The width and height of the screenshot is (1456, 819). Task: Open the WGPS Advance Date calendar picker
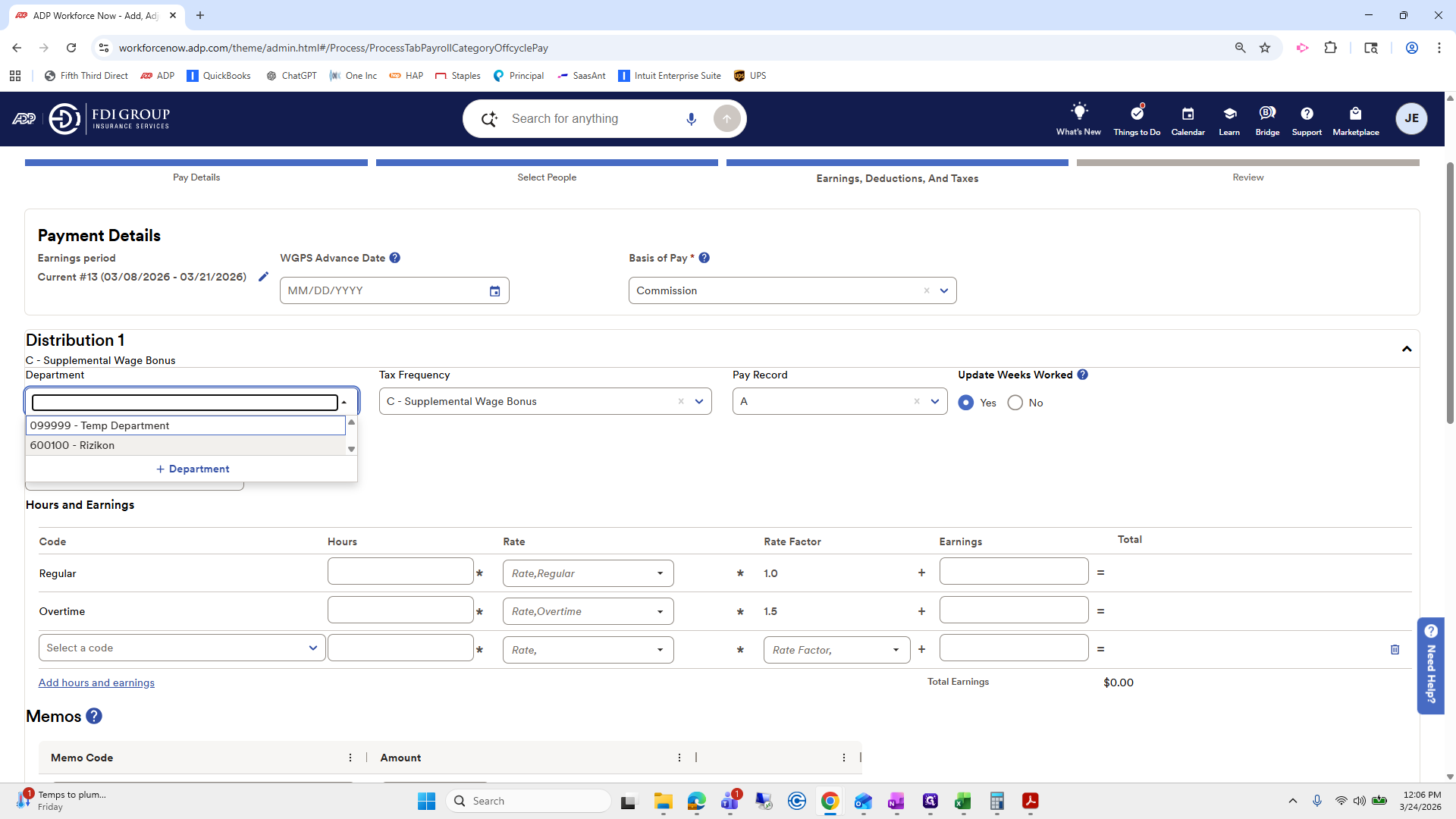tap(494, 291)
